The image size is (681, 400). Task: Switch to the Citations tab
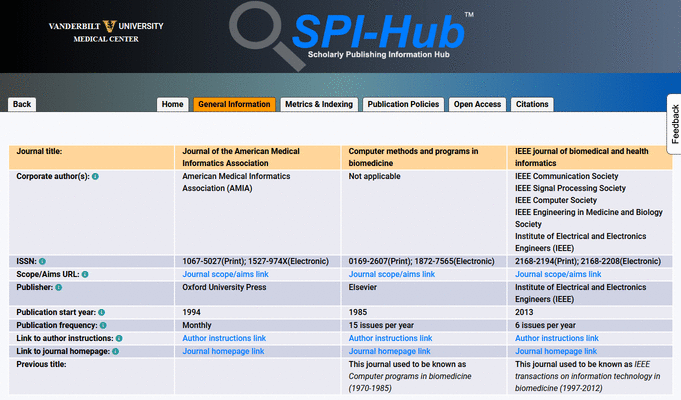pyautogui.click(x=532, y=104)
